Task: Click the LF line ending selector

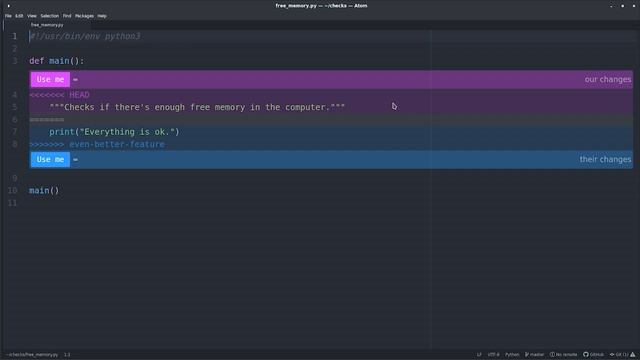Action: tap(479, 355)
